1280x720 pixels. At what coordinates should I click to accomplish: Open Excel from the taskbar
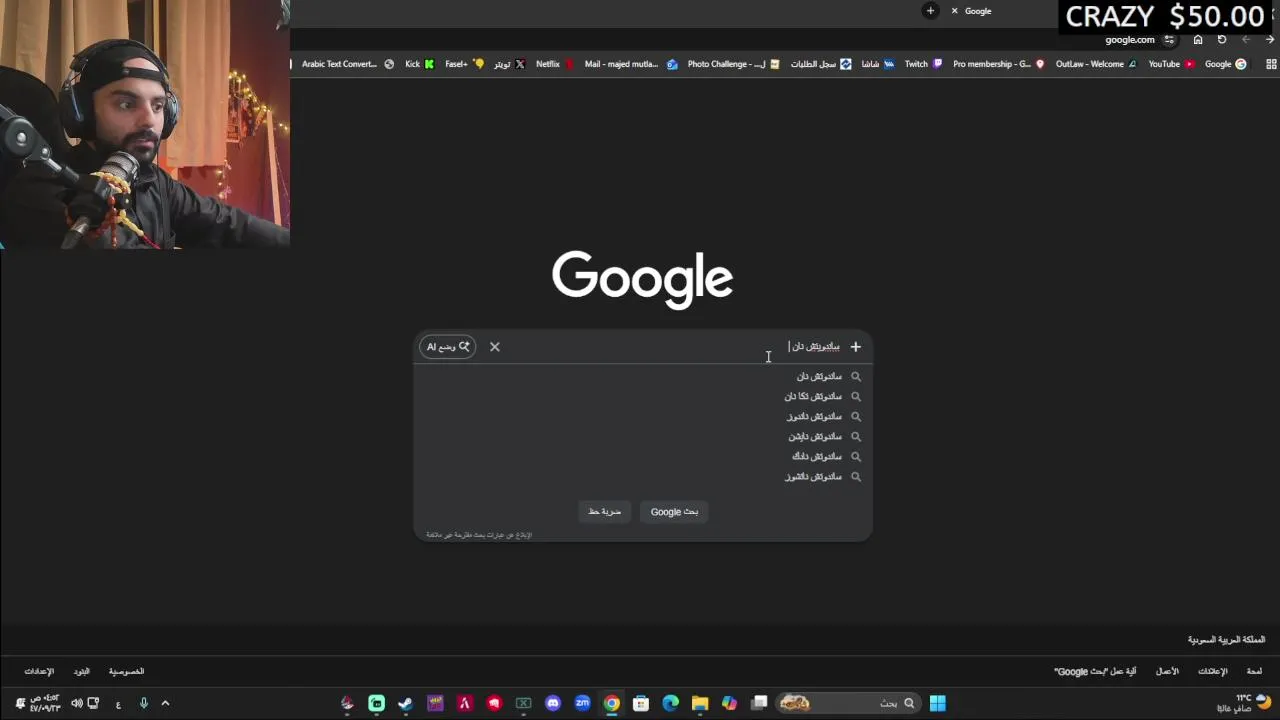click(523, 703)
